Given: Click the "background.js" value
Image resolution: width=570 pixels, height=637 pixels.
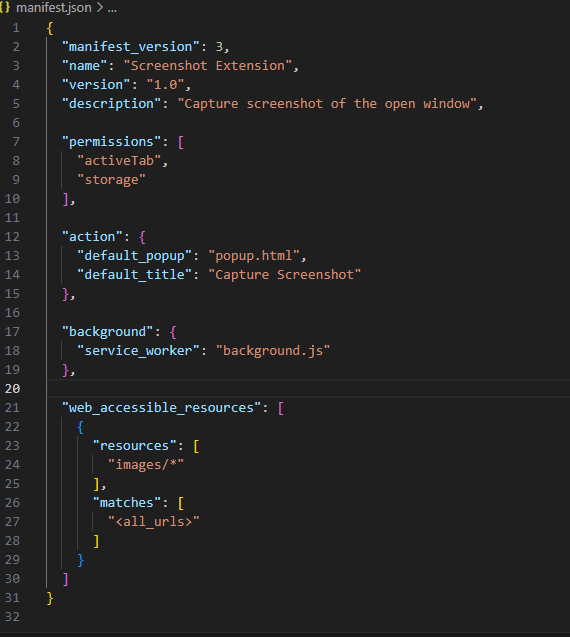Looking at the screenshot, I should point(273,351).
